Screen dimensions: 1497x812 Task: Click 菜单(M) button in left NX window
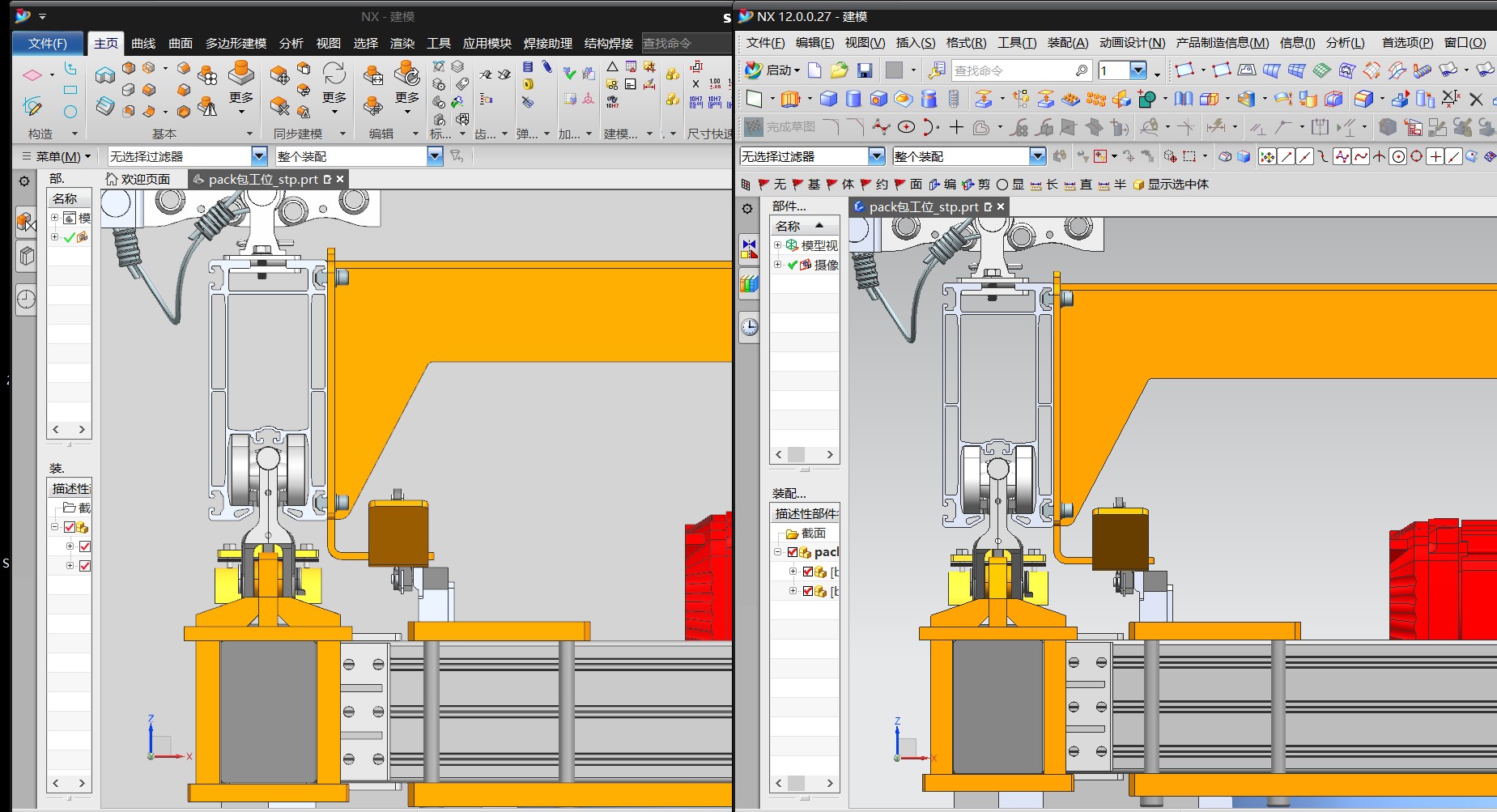(x=56, y=156)
